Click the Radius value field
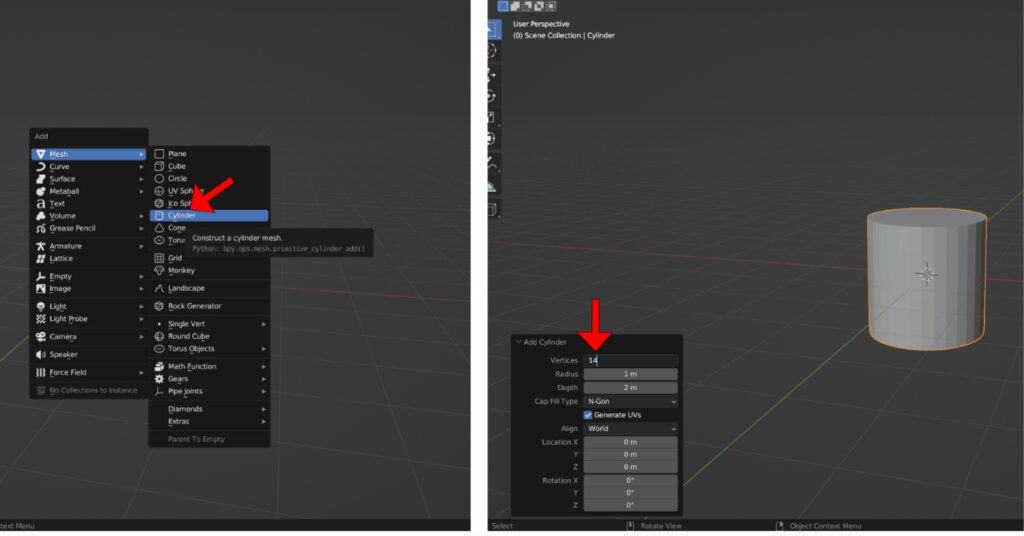The image size is (1024, 536). (630, 374)
